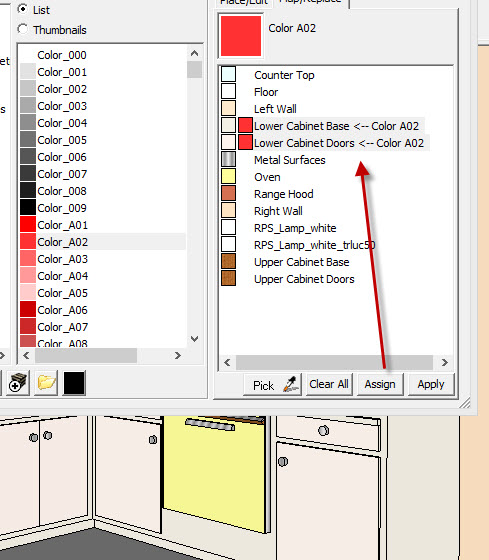Click the color list scroll down arrow
The height and width of the screenshot is (560, 489).
tap(194, 339)
